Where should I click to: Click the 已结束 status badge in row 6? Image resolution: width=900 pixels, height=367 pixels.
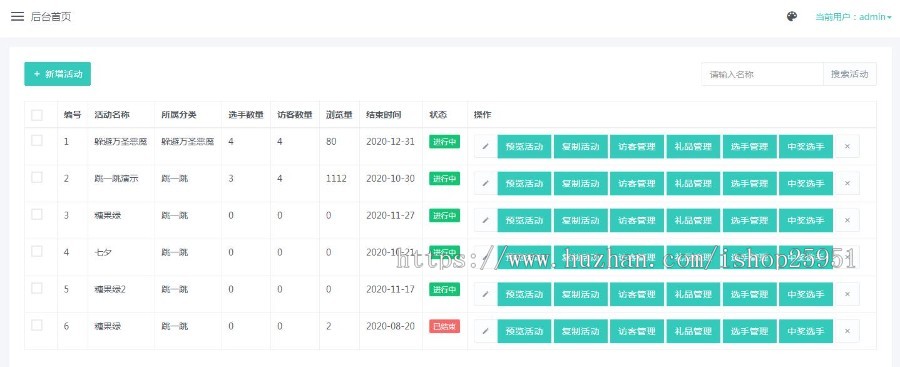pyautogui.click(x=444, y=326)
